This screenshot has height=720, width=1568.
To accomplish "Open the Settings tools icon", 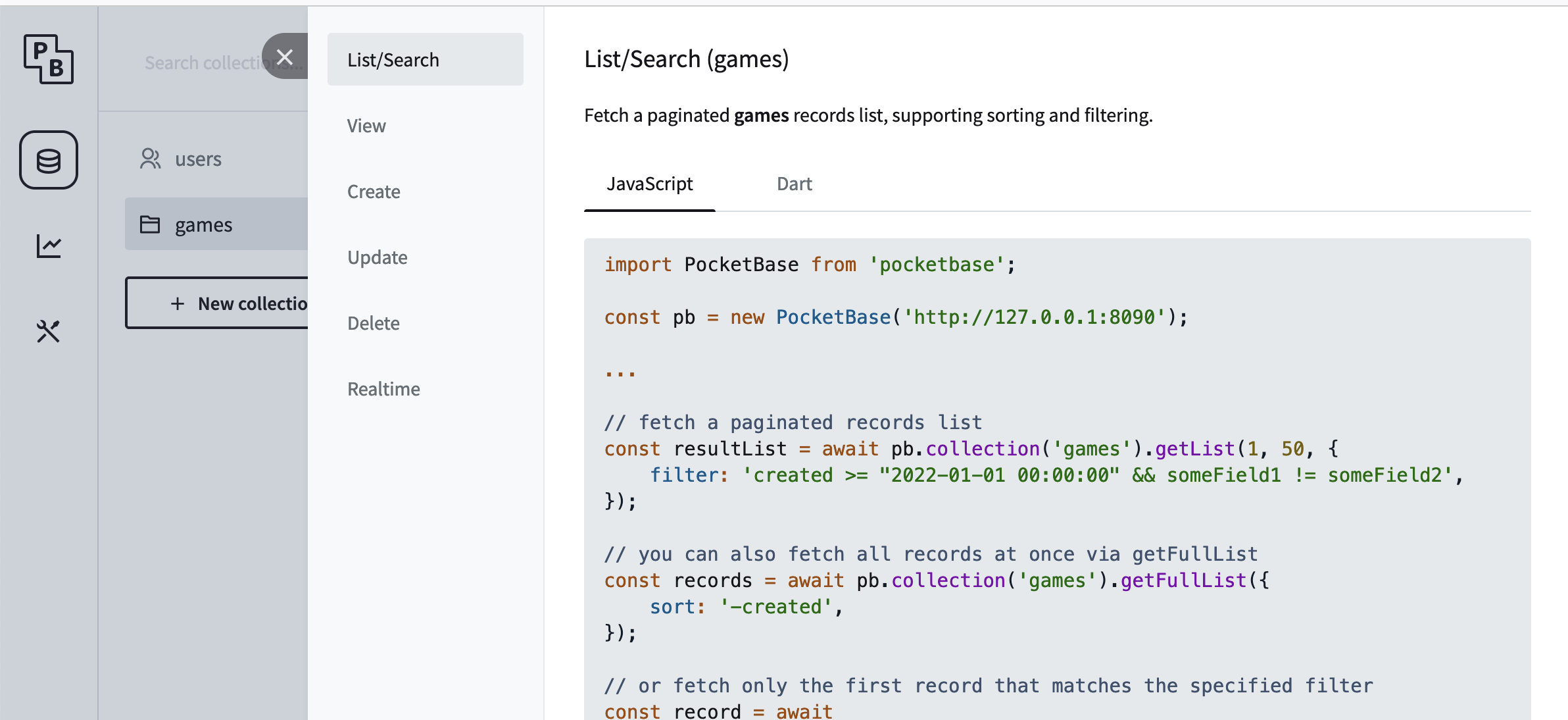I will coord(49,331).
